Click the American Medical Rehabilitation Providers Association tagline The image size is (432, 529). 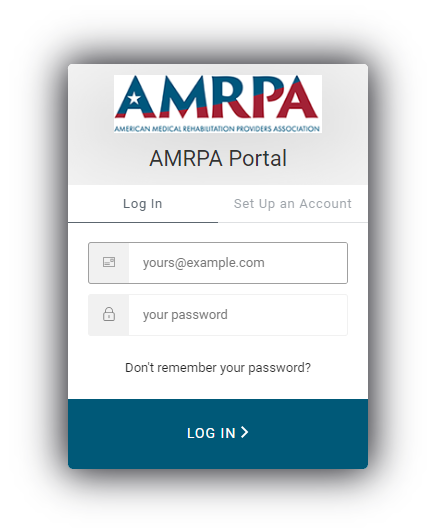(x=217, y=129)
